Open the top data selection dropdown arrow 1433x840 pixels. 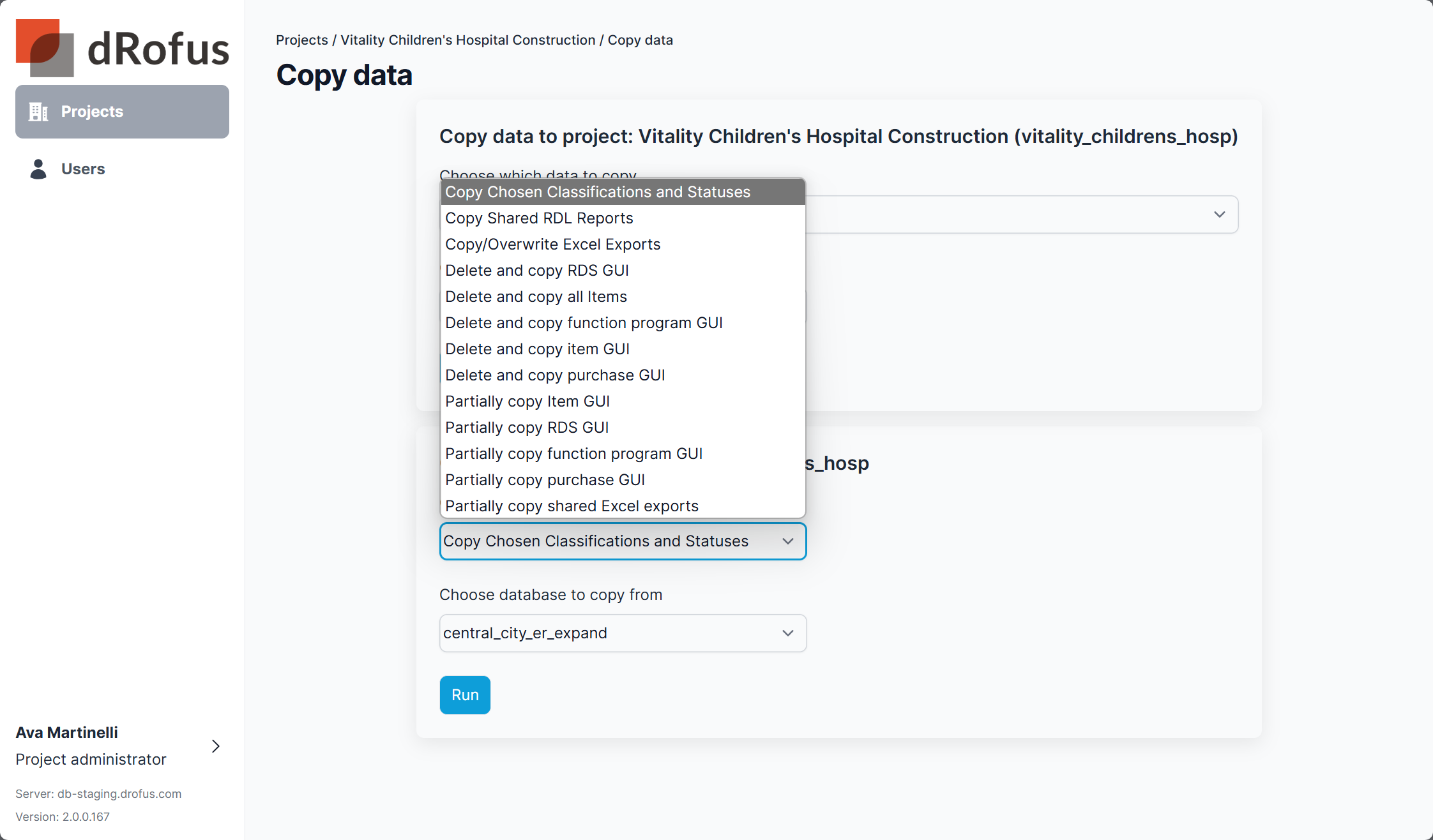coord(1219,214)
